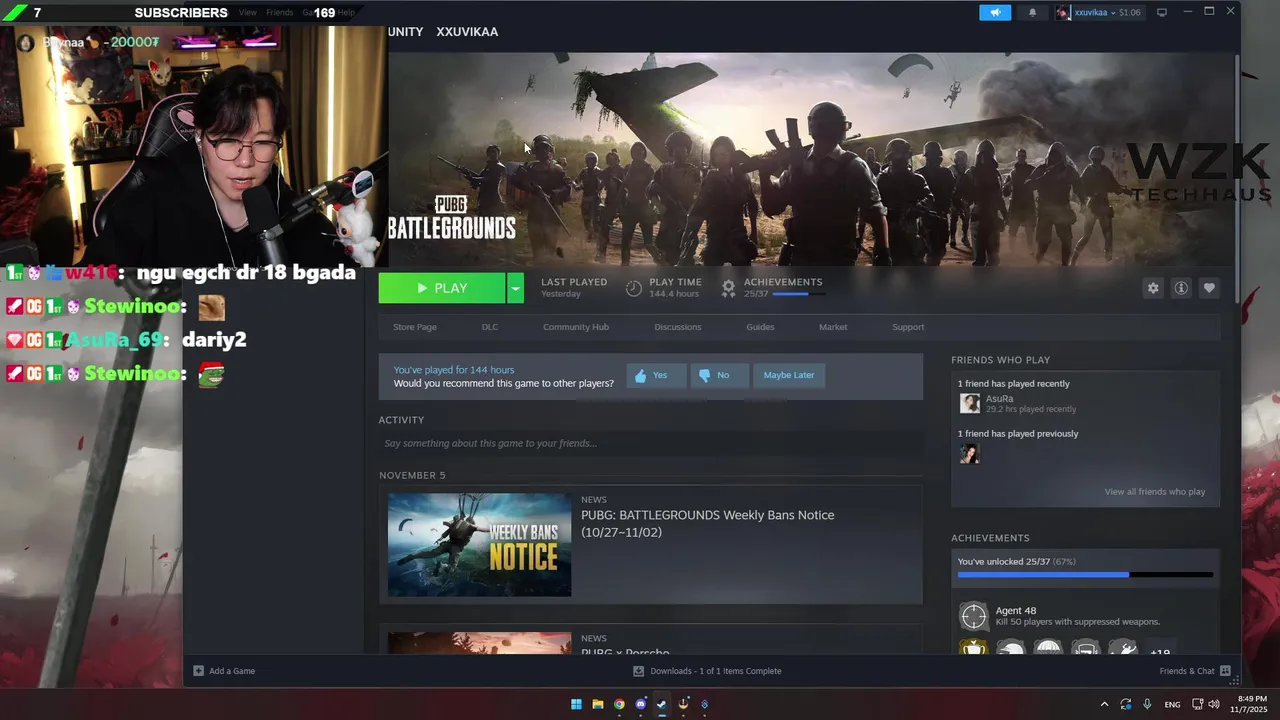This screenshot has width=1280, height=720.
Task: Open the xxuvikaa account dropdown menu
Action: click(x=1098, y=12)
